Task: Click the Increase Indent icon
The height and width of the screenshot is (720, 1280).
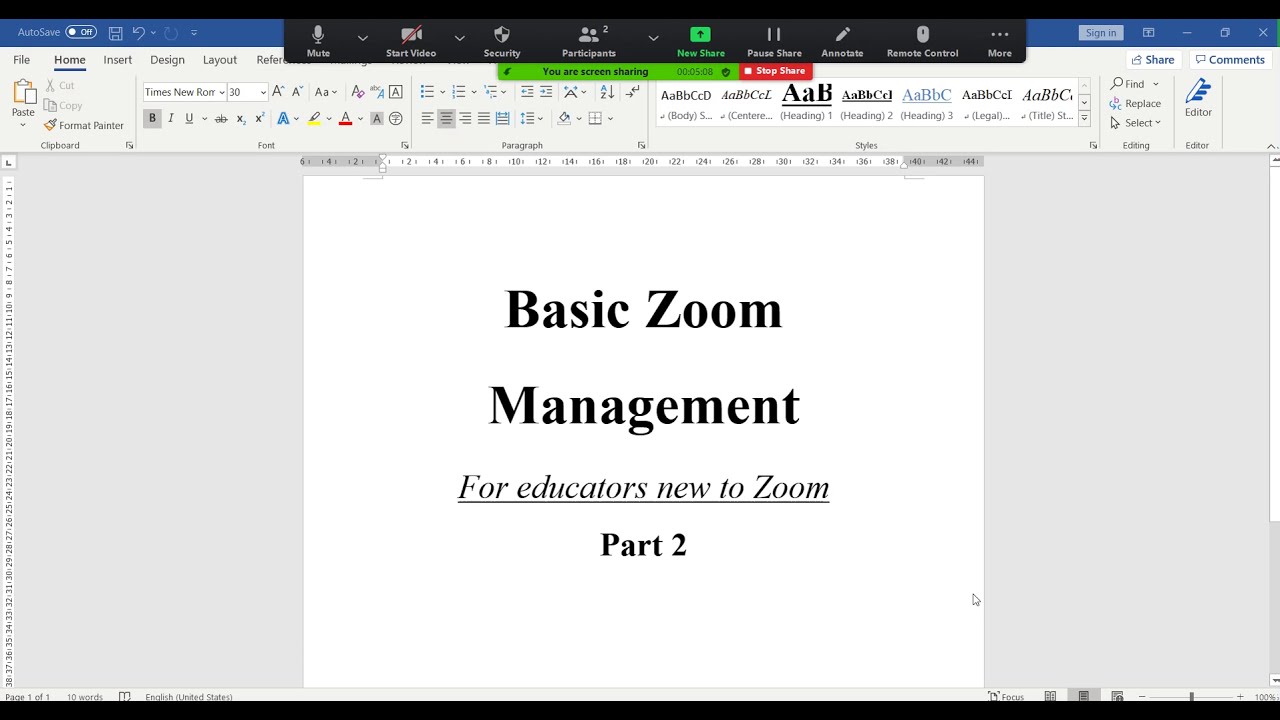Action: point(546,92)
